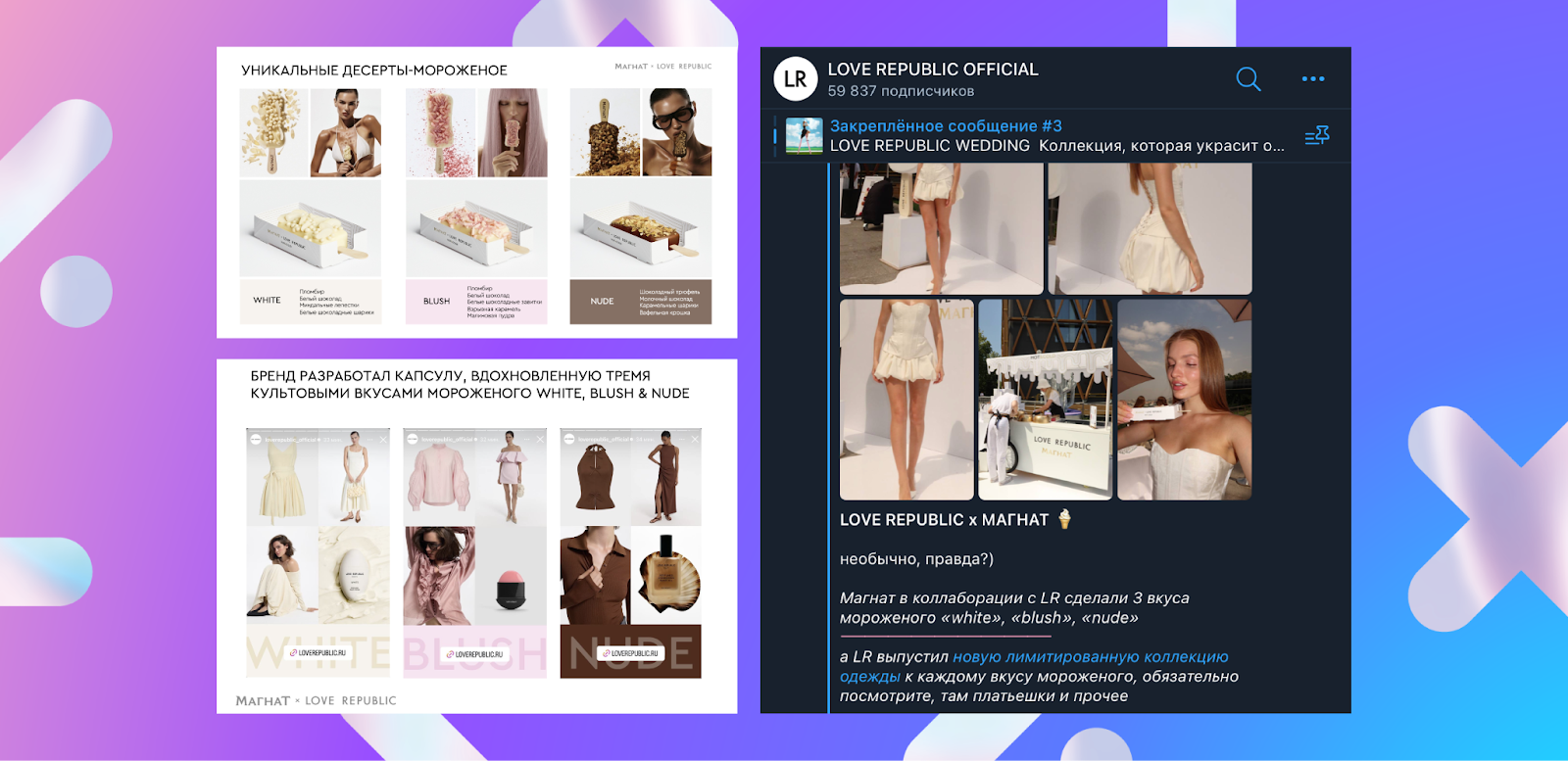
Task: Close the BLUSH story with X
Action: 540,440
